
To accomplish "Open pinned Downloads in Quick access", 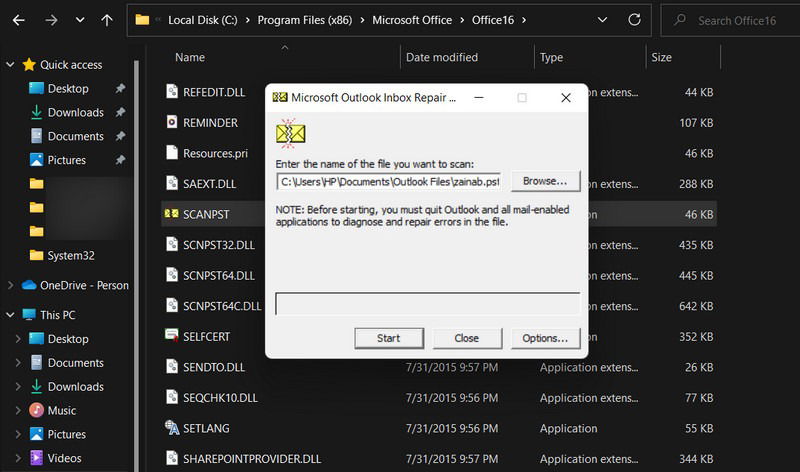I will click(x=76, y=112).
